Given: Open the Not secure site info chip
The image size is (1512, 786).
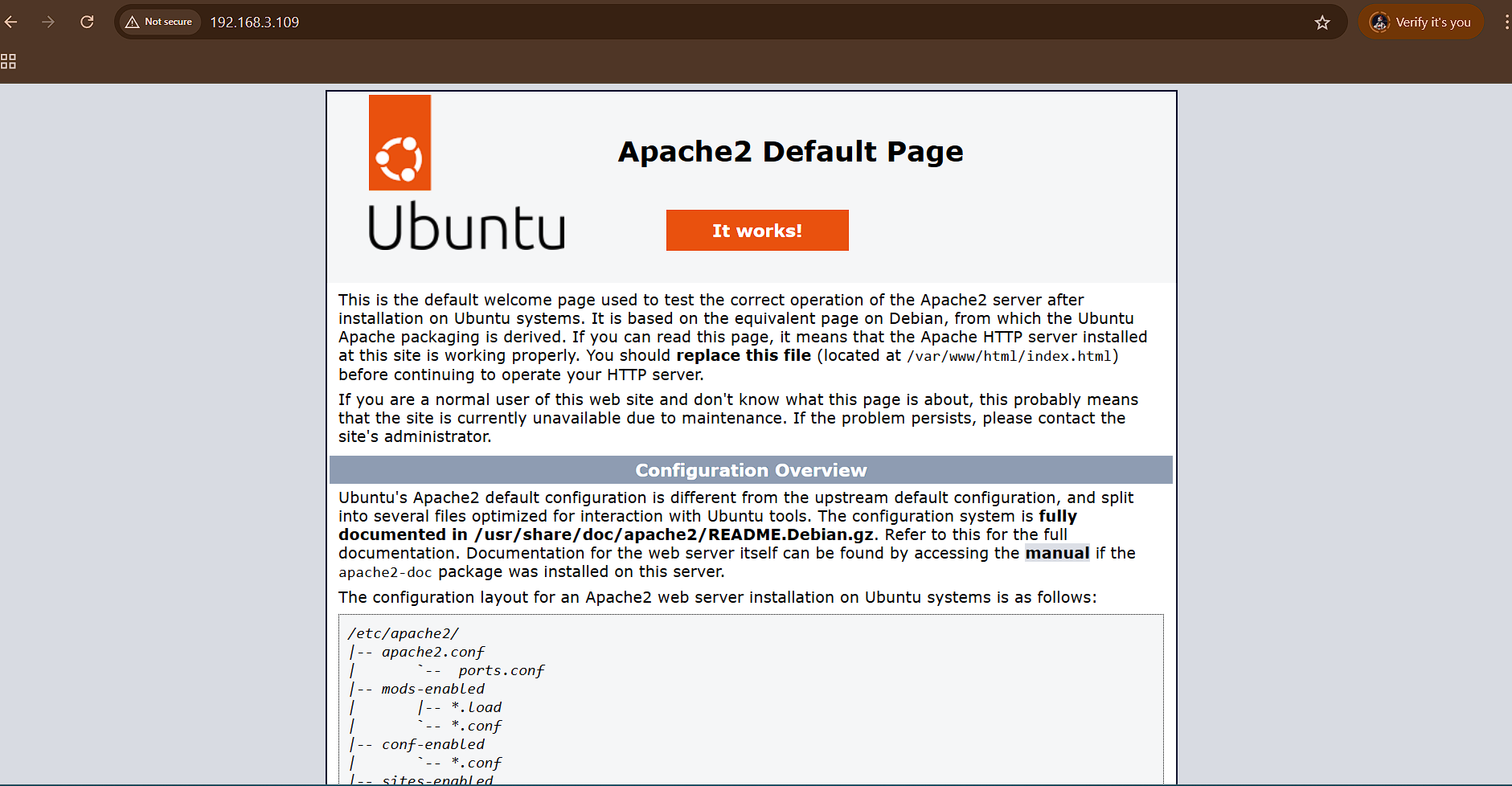Looking at the screenshot, I should click(159, 22).
